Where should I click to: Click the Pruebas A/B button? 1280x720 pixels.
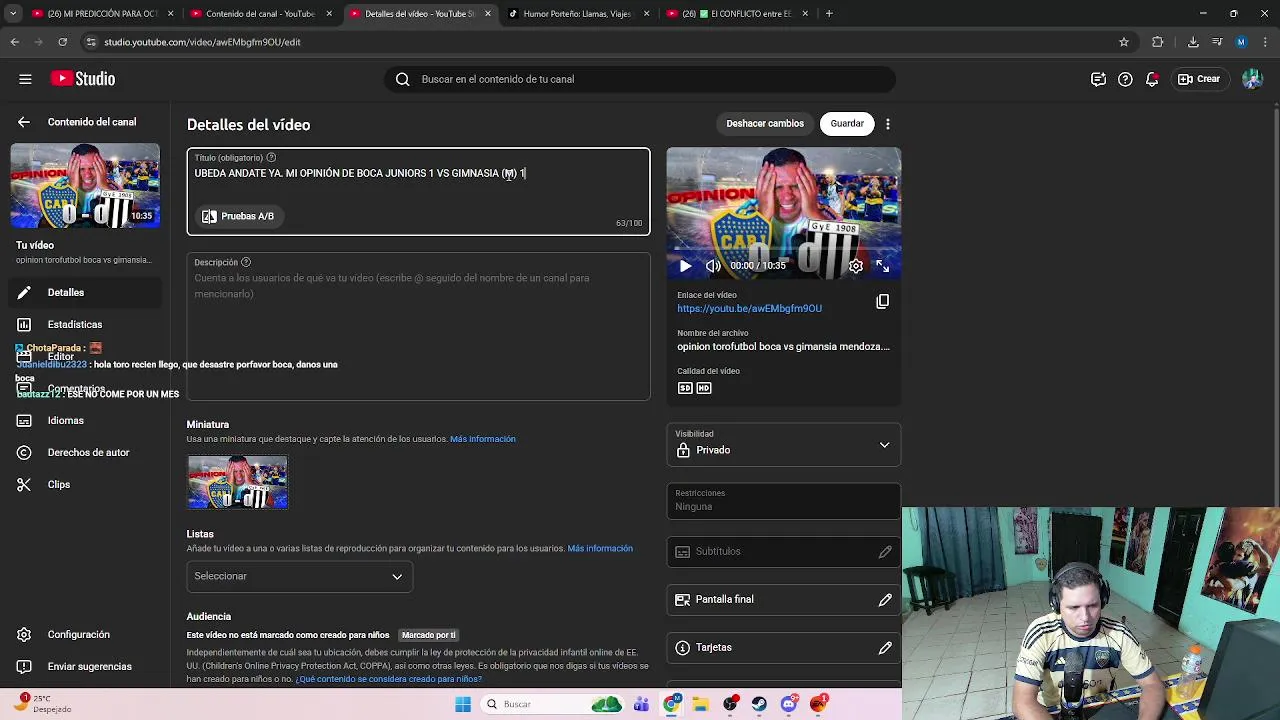238,216
